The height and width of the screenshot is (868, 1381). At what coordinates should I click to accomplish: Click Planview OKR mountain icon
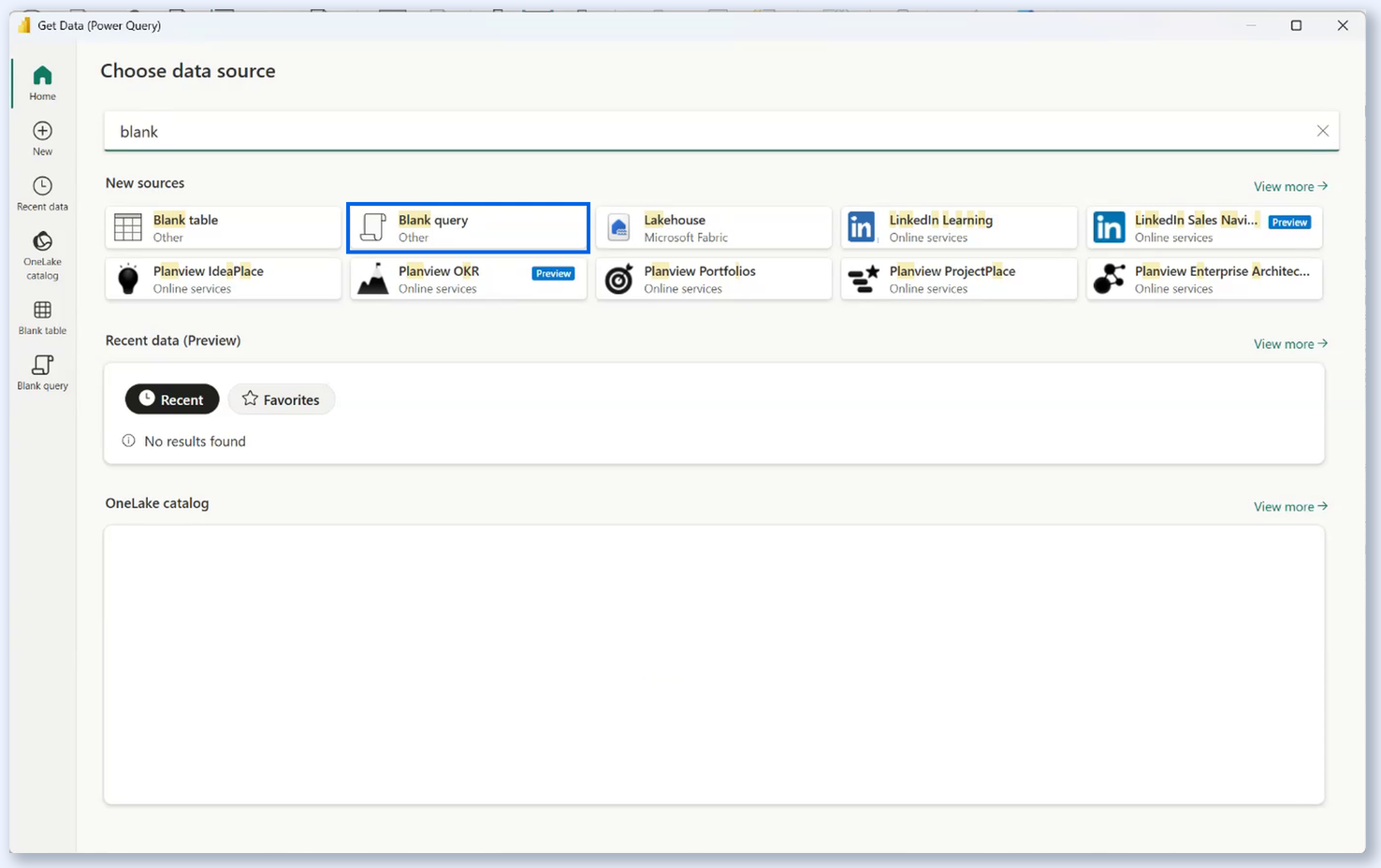point(373,279)
